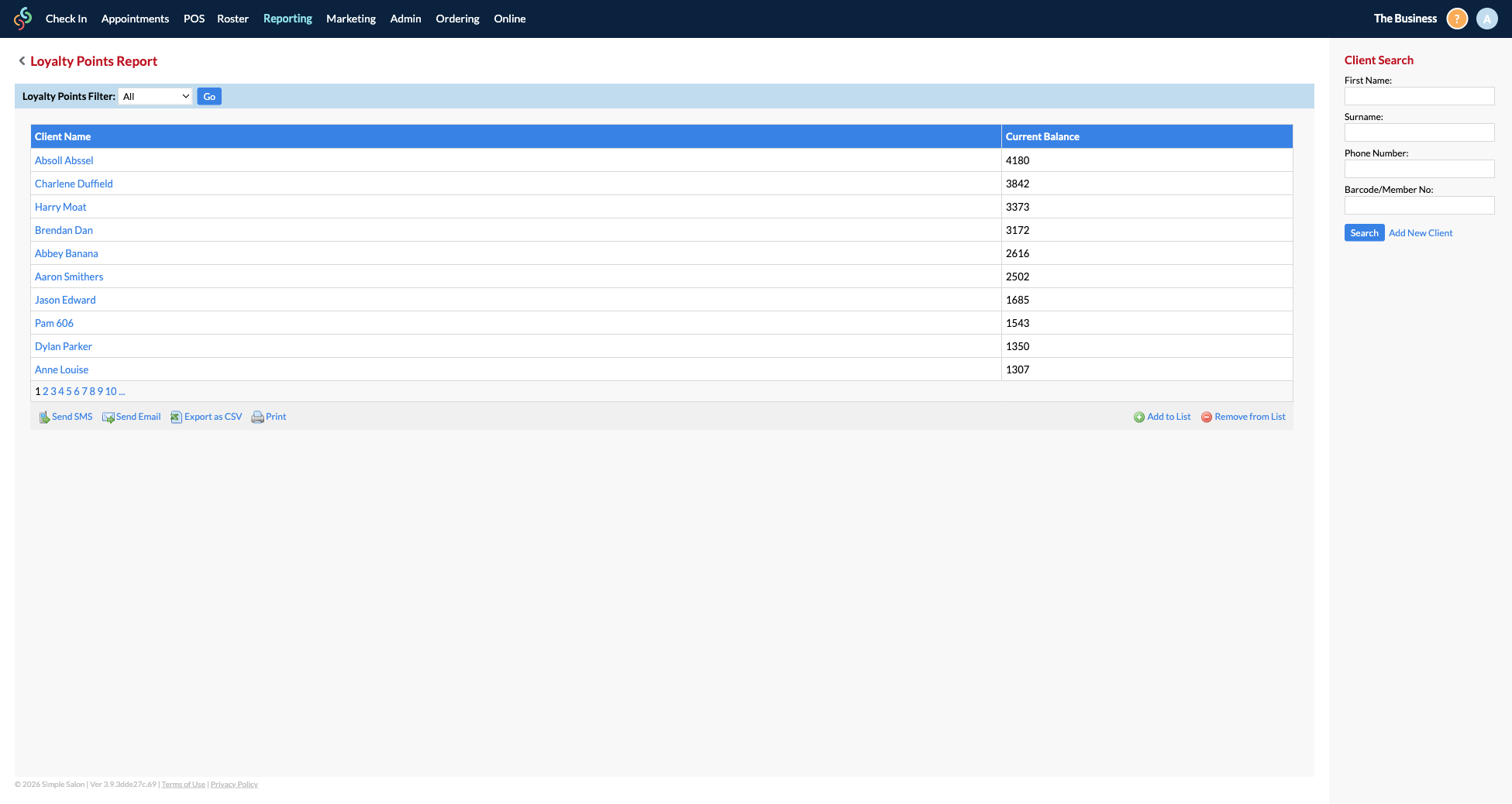Click the Simple Salon logo icon
This screenshot has height=804, width=1512.
(x=22, y=19)
